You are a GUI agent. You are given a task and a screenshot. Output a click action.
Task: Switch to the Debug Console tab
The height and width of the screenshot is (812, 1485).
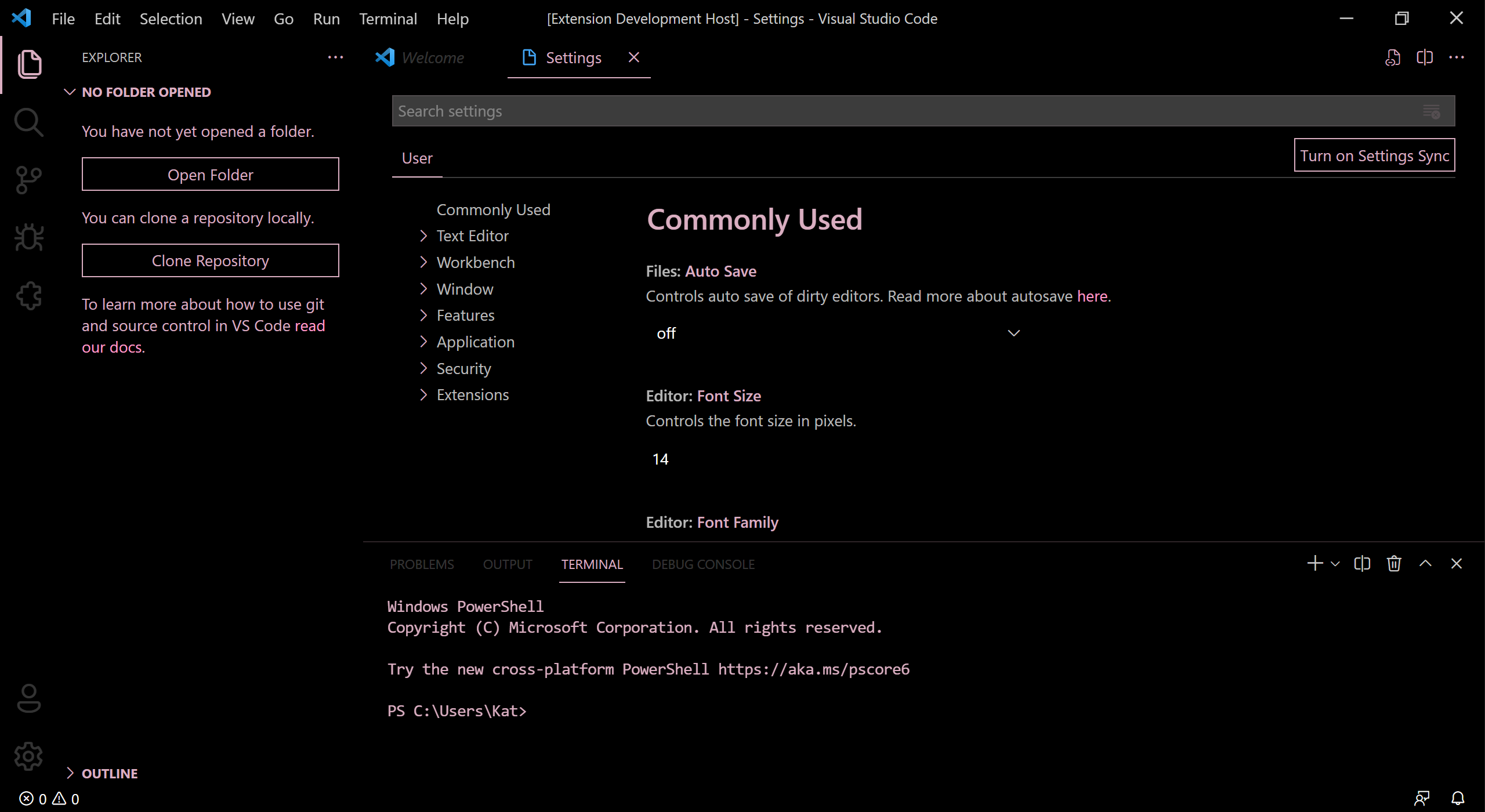[703, 564]
